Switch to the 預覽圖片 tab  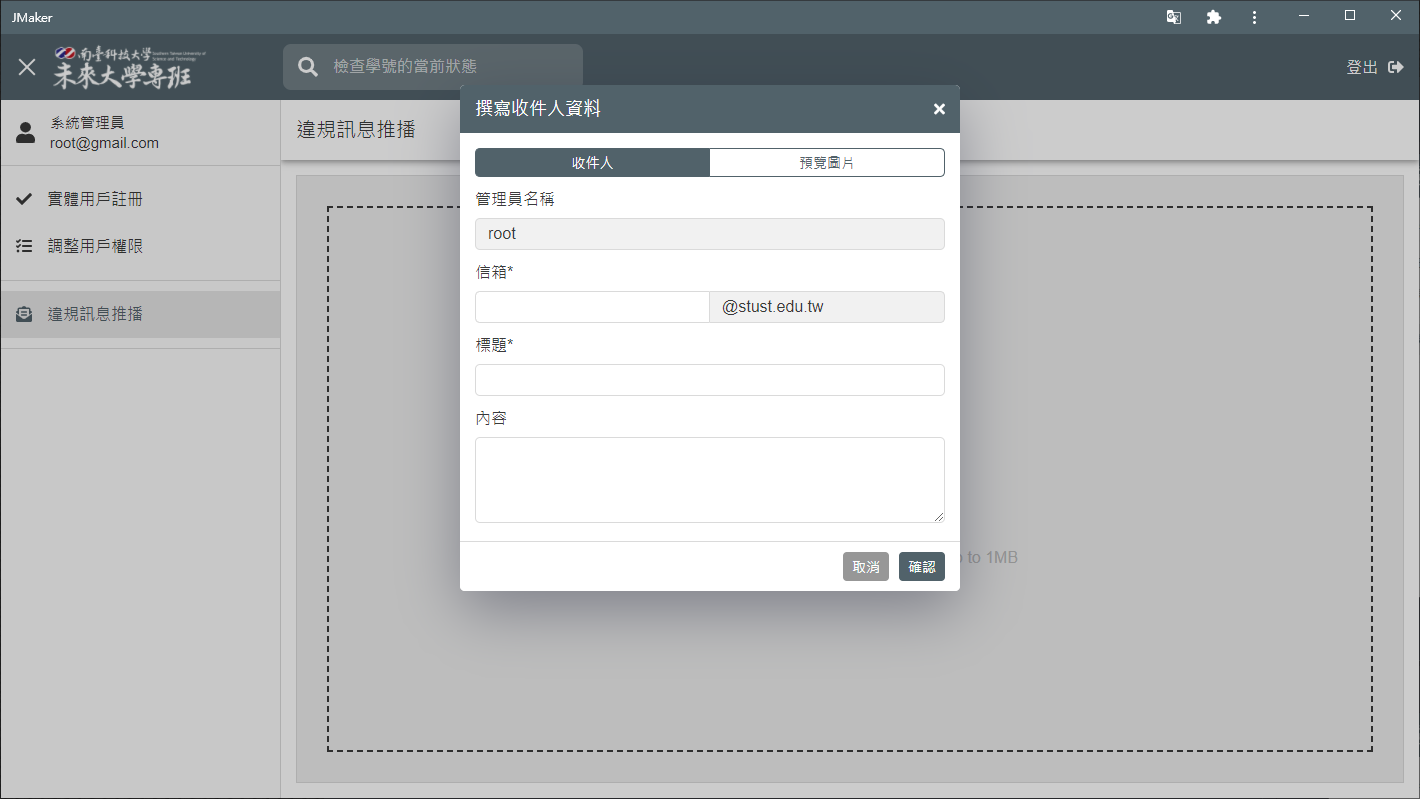click(x=827, y=163)
